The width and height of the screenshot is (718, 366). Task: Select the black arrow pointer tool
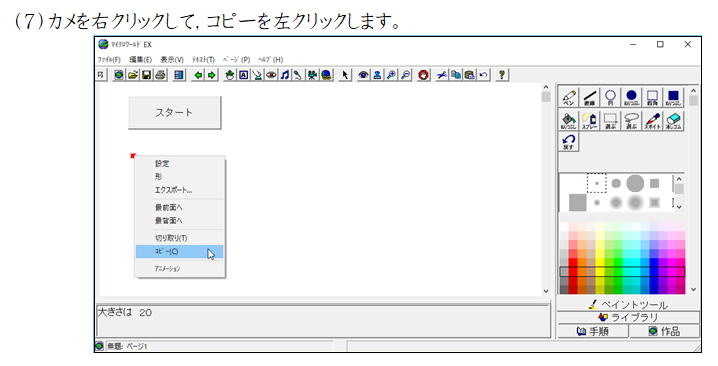point(345,75)
